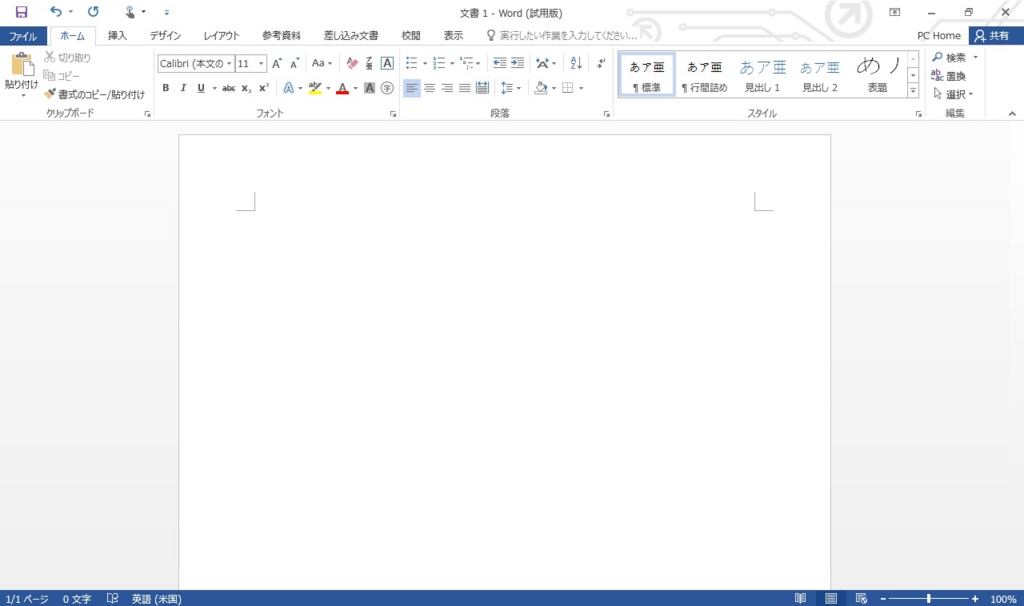This screenshot has height=606, width=1024.
Task: Open the ファイル tab
Action: (x=23, y=36)
